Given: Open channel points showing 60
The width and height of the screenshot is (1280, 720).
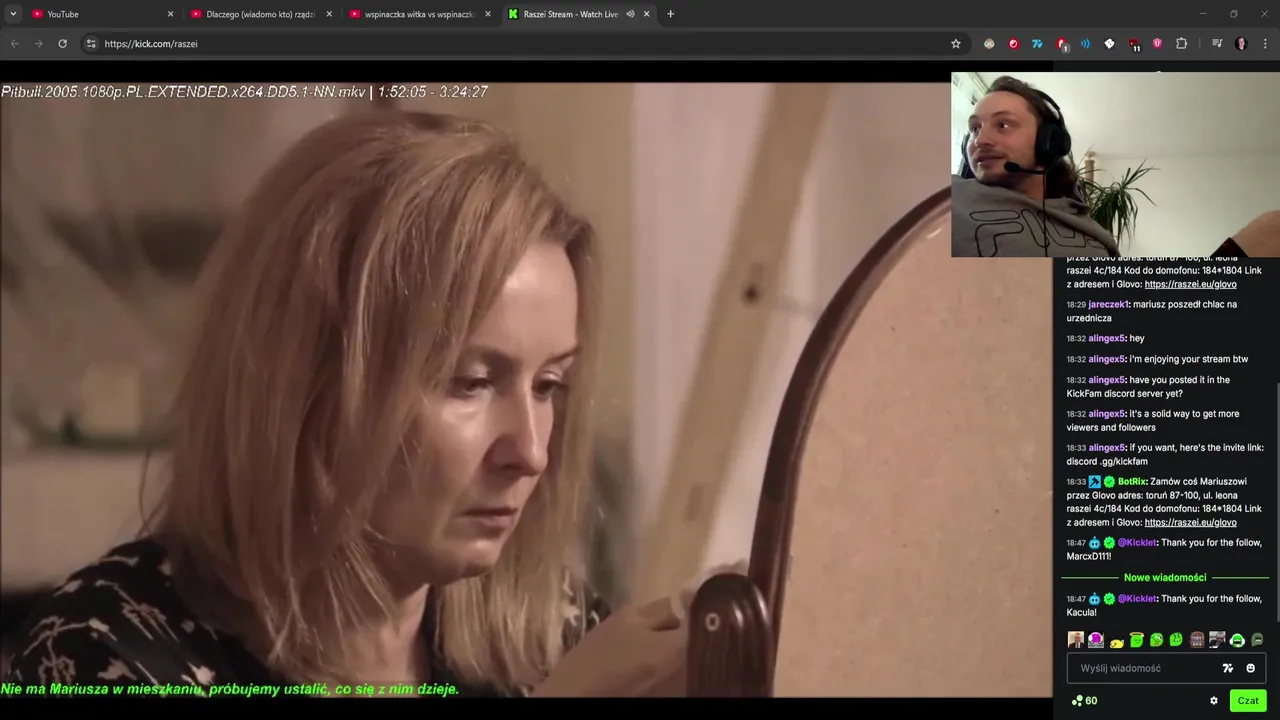Looking at the screenshot, I should [x=1085, y=701].
